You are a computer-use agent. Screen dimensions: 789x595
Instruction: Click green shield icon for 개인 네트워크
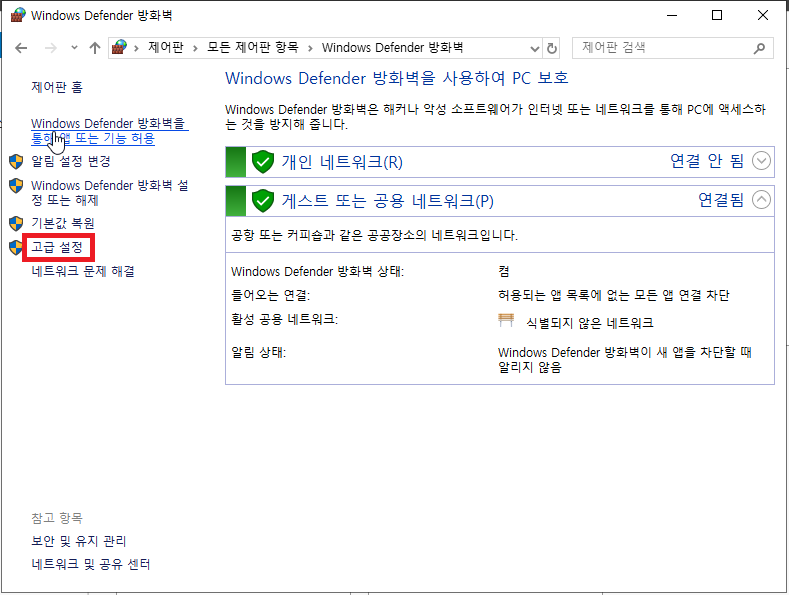point(263,162)
